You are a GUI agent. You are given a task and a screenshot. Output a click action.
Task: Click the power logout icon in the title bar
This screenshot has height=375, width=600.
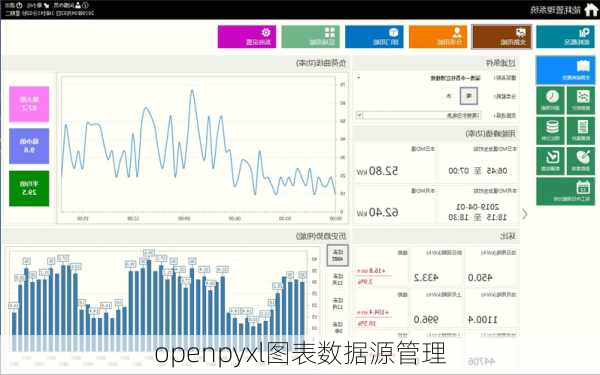coord(19,5)
